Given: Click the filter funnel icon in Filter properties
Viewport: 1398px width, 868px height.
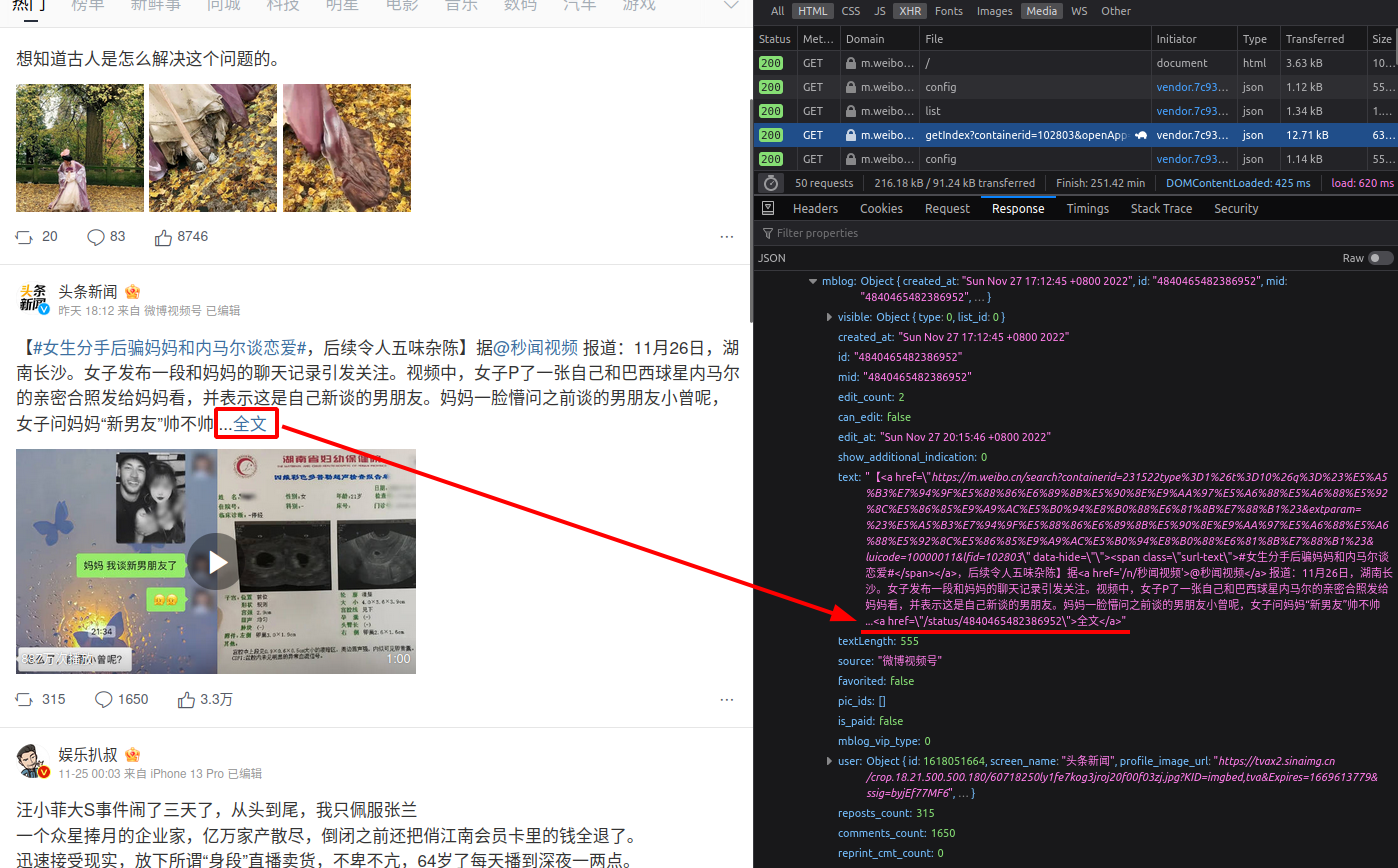Looking at the screenshot, I should pyautogui.click(x=768, y=233).
